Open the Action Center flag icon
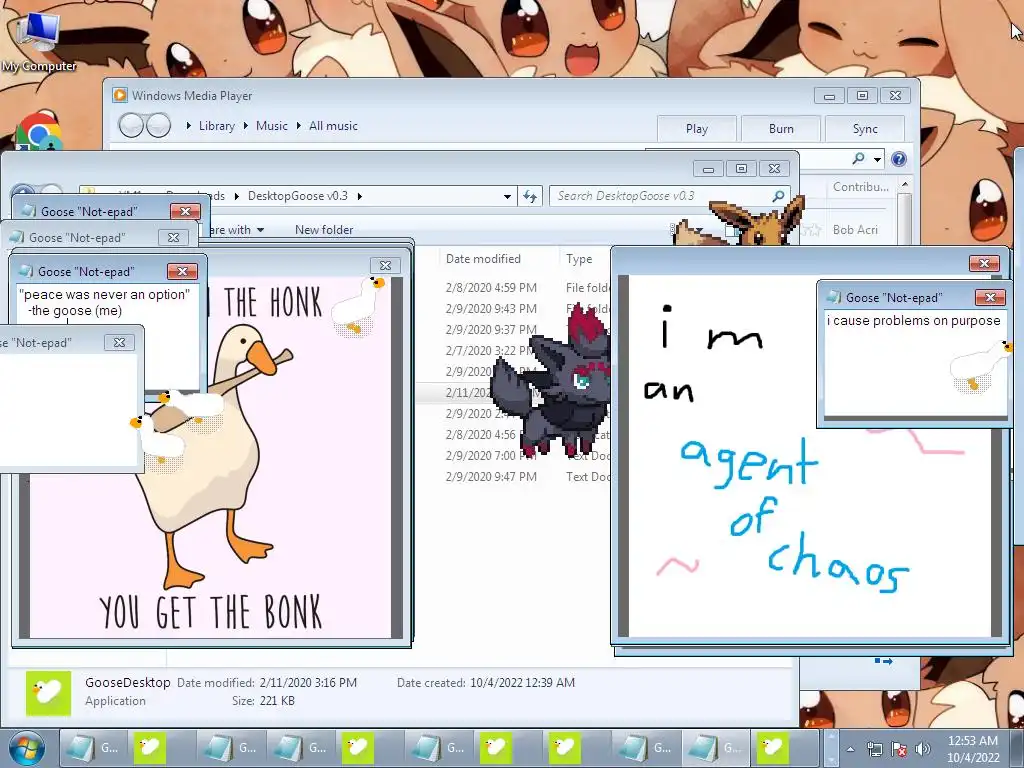Screen dimensions: 1024x768 [899, 749]
